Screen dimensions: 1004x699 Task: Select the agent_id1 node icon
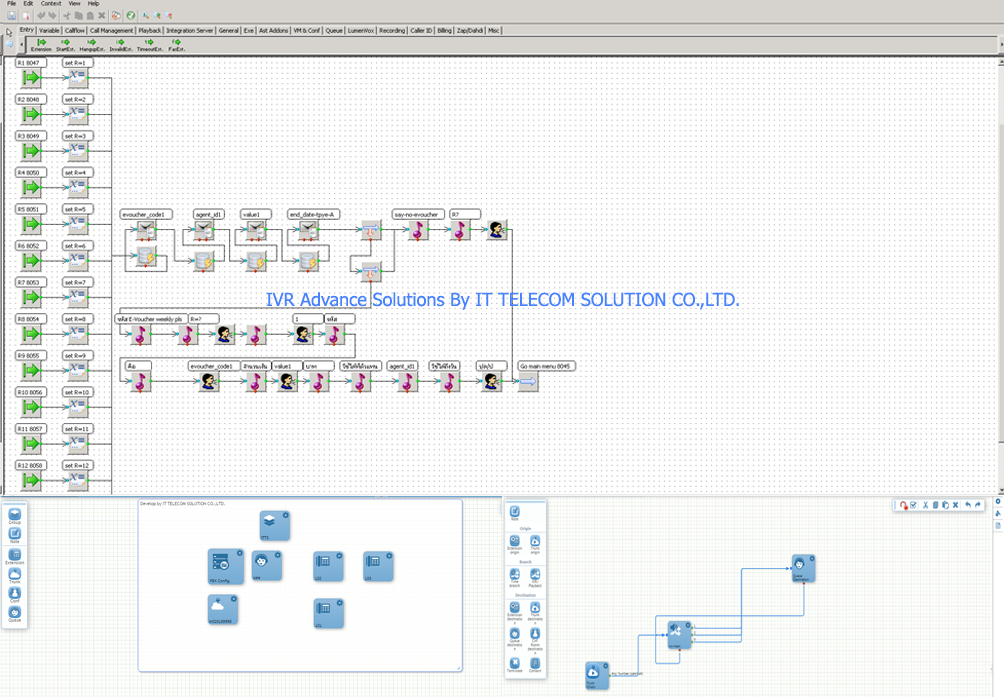point(204,230)
